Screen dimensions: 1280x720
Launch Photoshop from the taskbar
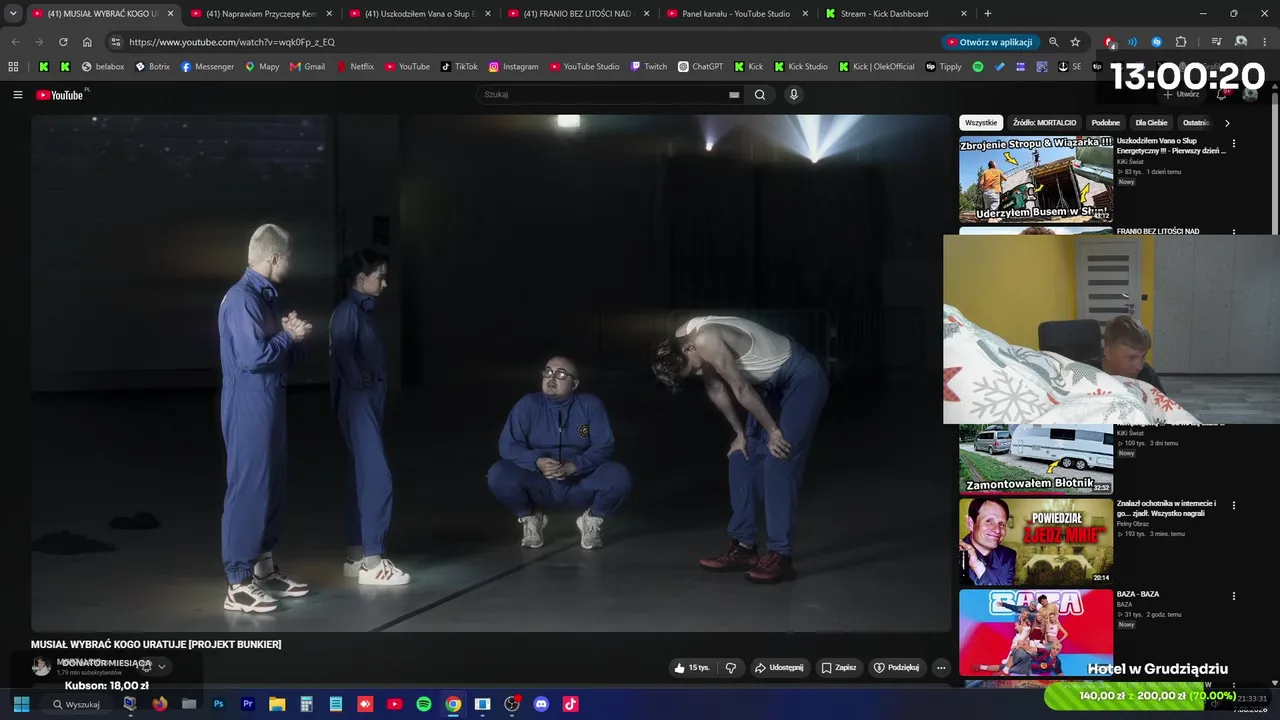point(218,704)
